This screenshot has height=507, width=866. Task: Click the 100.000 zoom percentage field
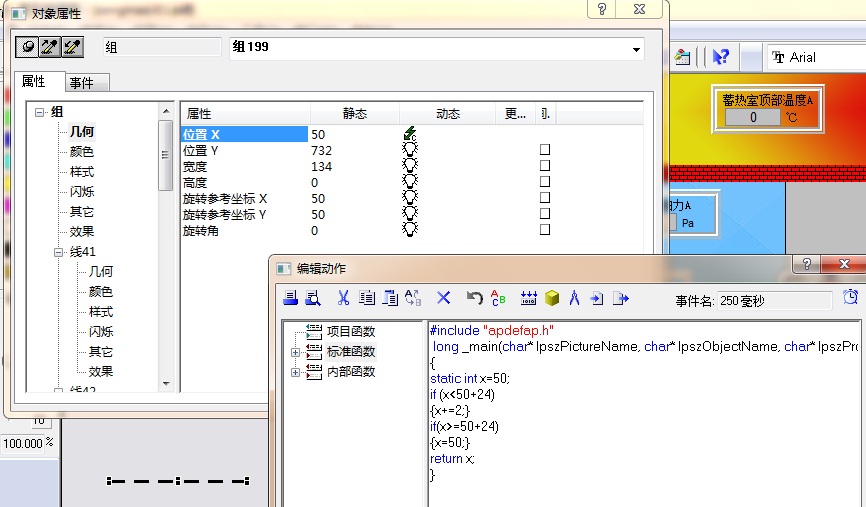[x=22, y=443]
